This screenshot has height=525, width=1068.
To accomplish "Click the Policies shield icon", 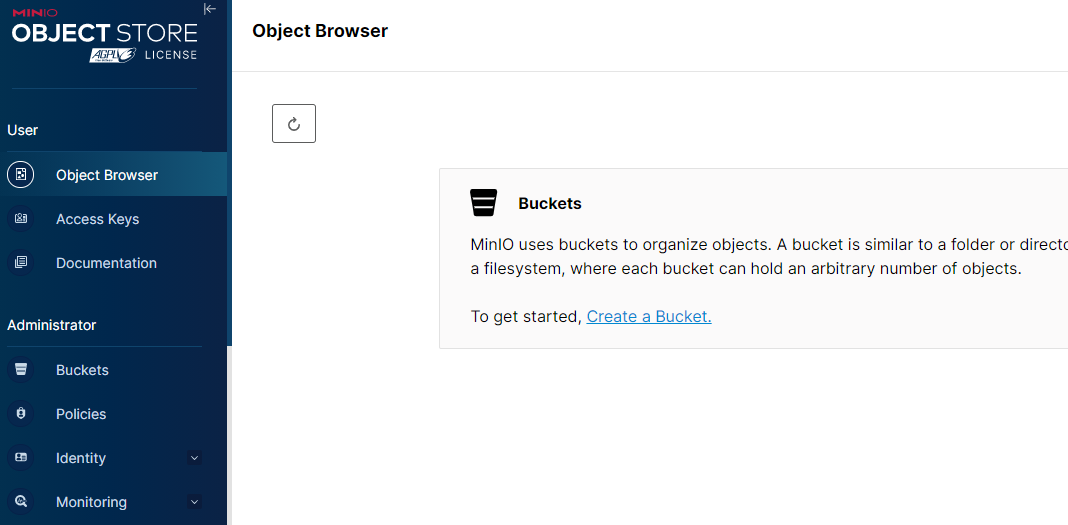I will click(20, 414).
